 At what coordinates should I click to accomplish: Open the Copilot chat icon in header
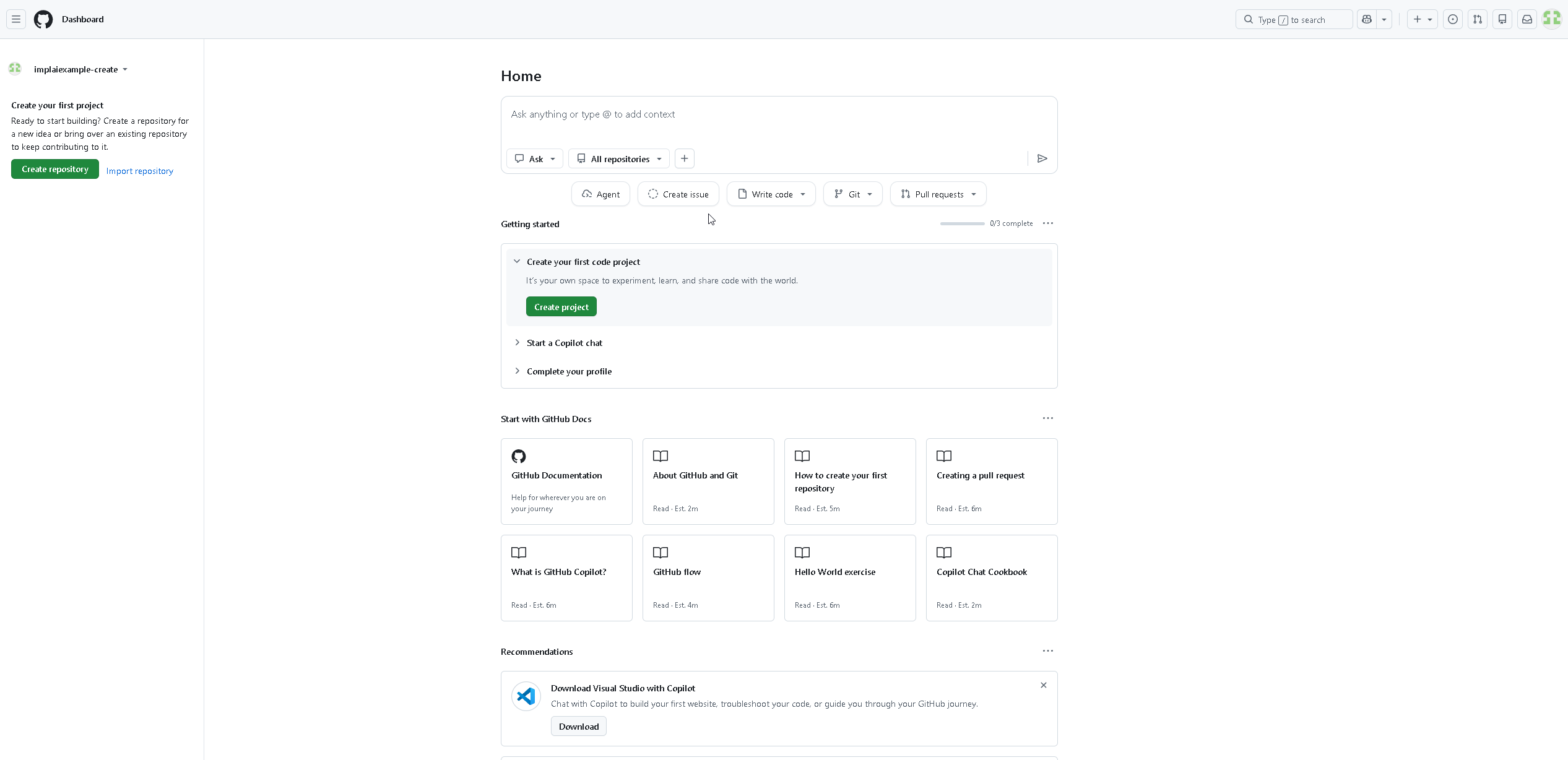point(1367,19)
